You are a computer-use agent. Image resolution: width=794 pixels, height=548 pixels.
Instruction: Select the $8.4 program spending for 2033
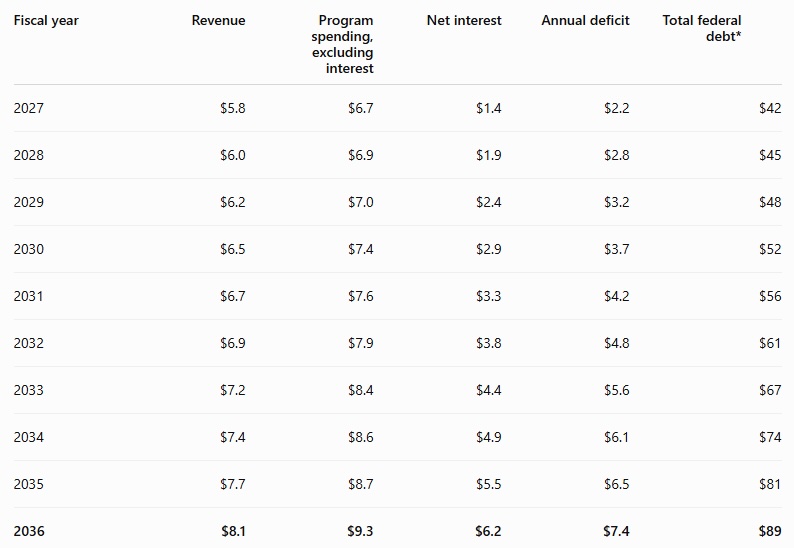(x=361, y=390)
